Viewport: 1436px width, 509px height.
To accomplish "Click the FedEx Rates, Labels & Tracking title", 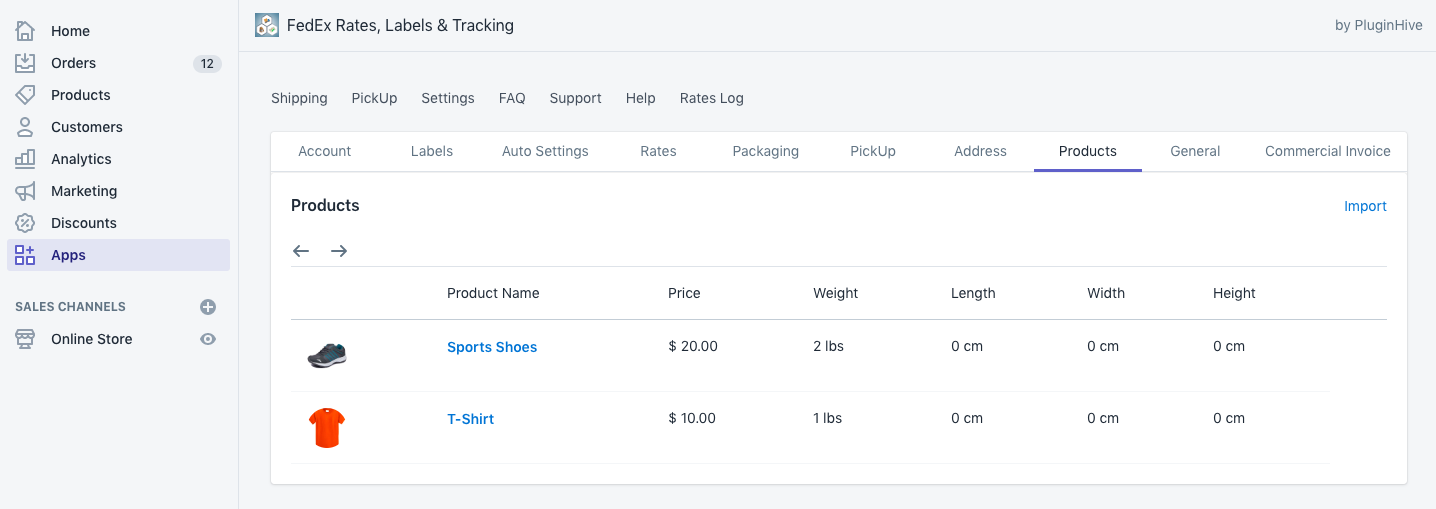I will (400, 25).
